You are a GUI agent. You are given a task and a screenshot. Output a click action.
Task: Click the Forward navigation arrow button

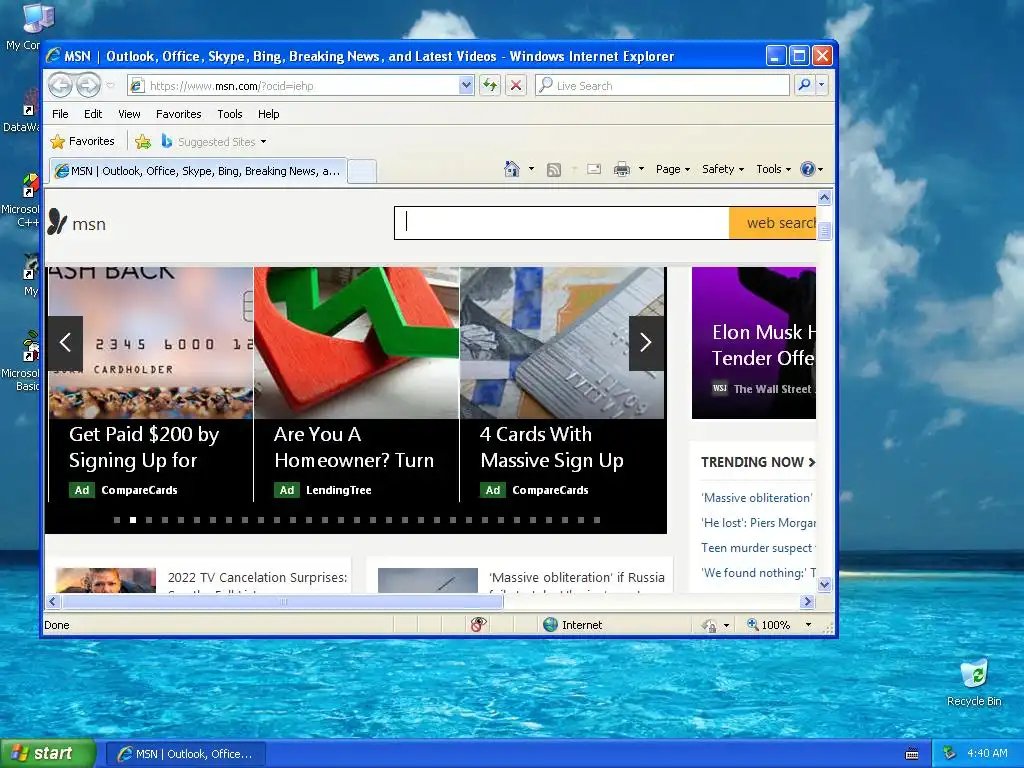coord(88,86)
